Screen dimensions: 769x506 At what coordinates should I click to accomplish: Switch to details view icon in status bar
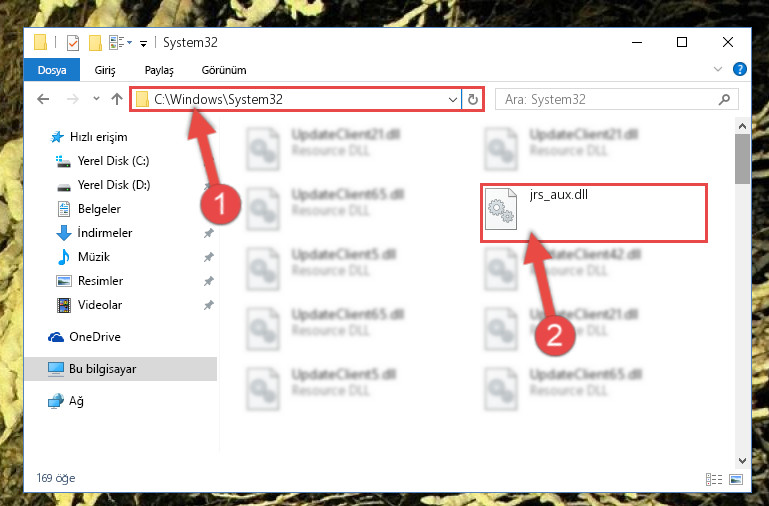pyautogui.click(x=714, y=479)
